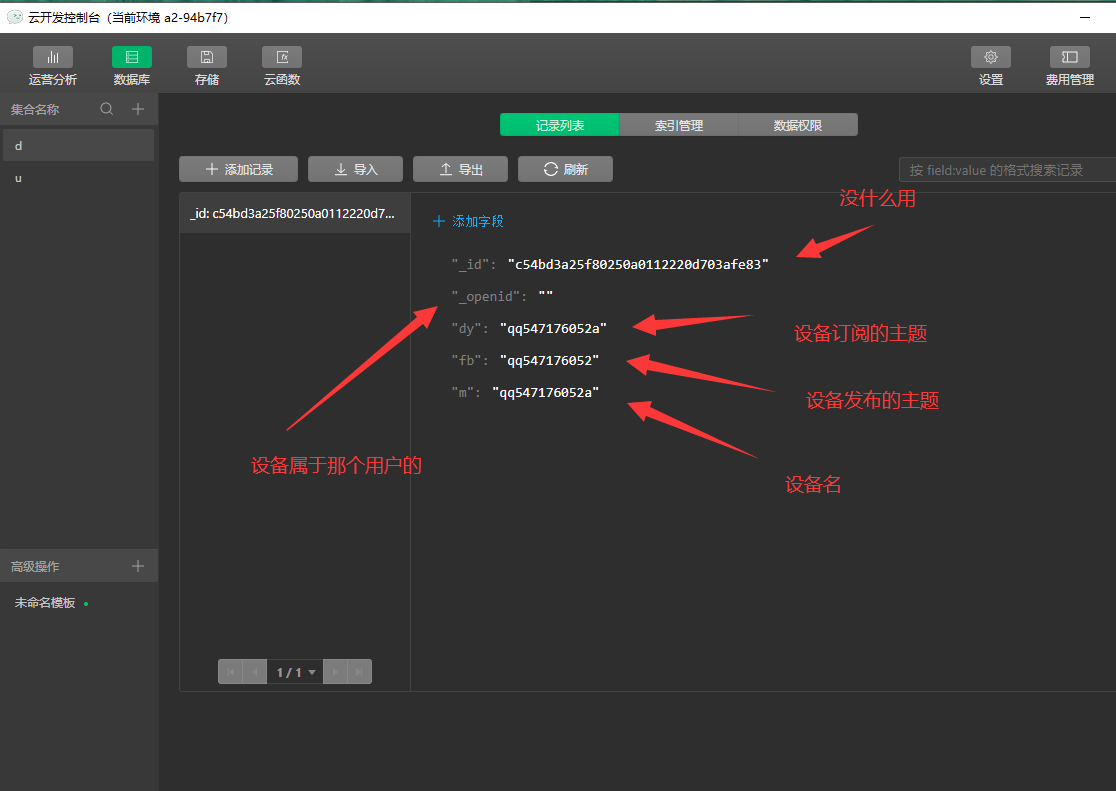Minimize the 云开发控制台 window

(1085, 17)
